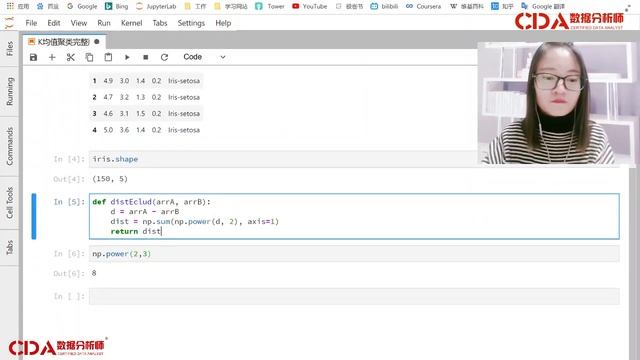Screen dimensions: 640x360
Task: Click the empty code cell at bottom
Action: [354, 296]
